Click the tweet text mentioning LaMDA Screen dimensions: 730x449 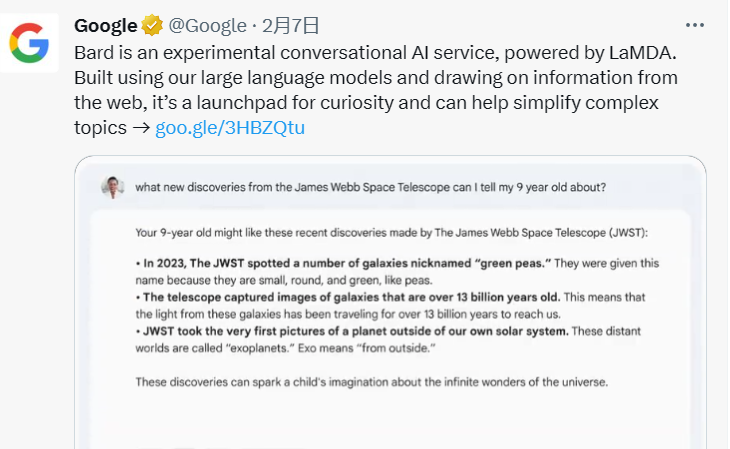[375, 53]
